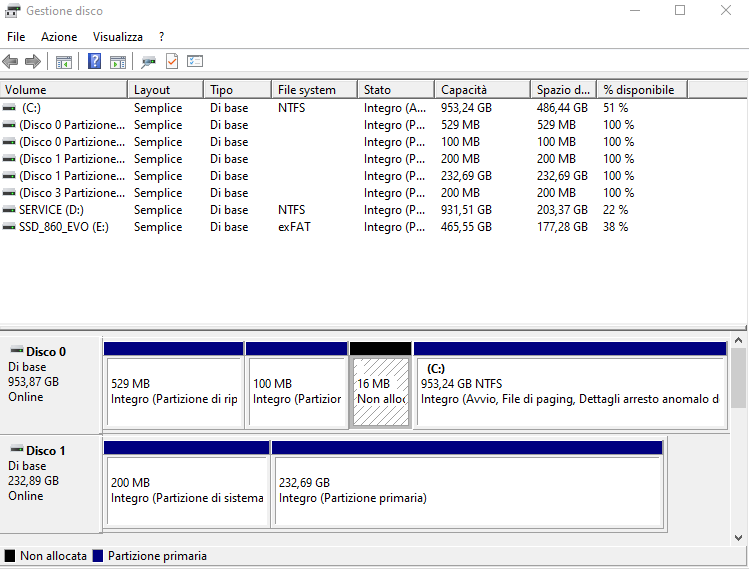The width and height of the screenshot is (749, 569).
Task: Click the 465,55 GB capacity cell
Action: [x=466, y=227]
